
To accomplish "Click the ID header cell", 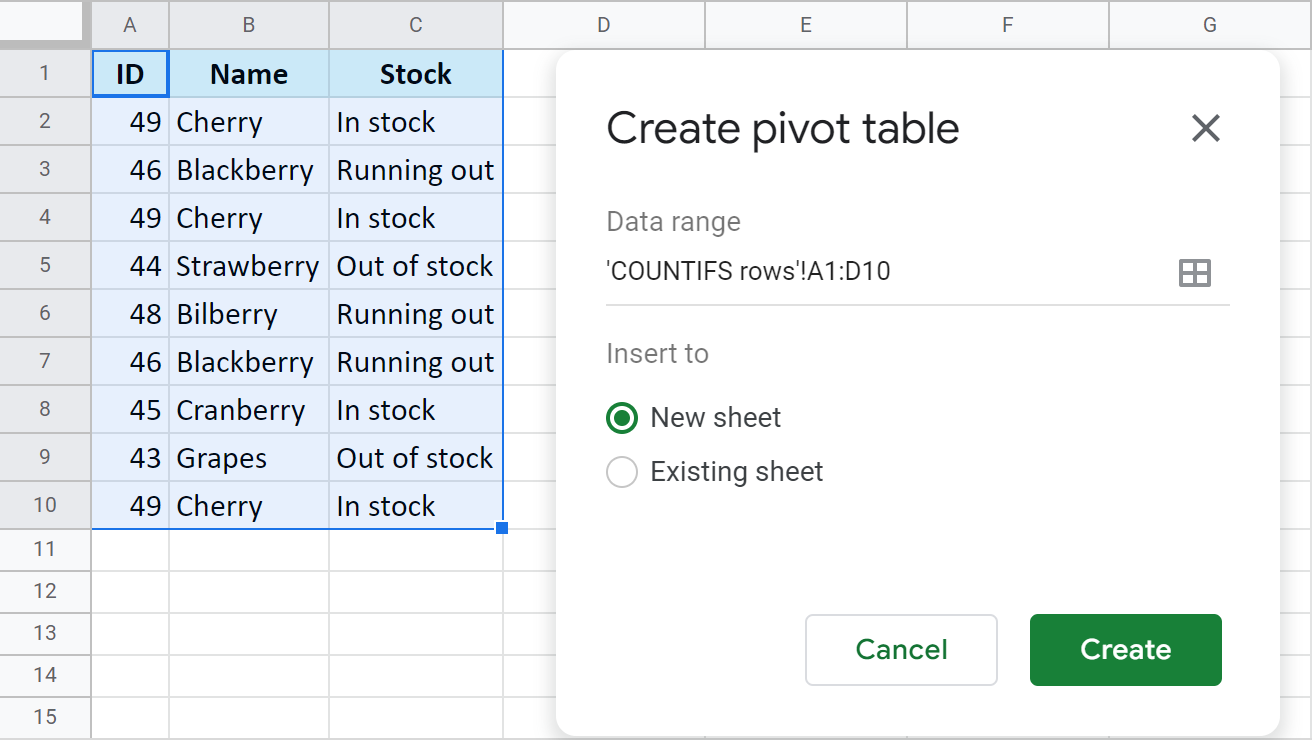I will tap(129, 73).
